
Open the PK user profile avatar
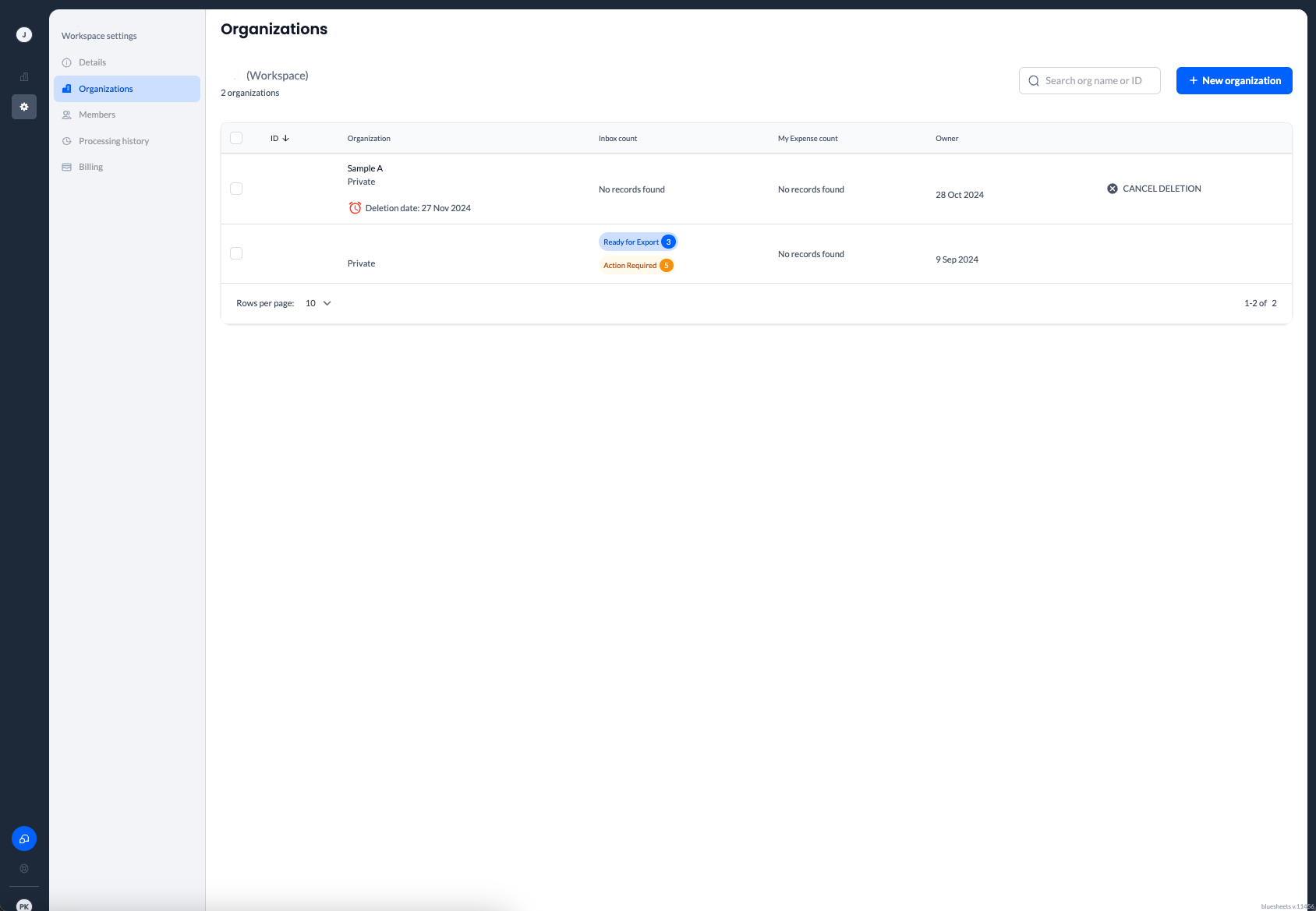24,906
